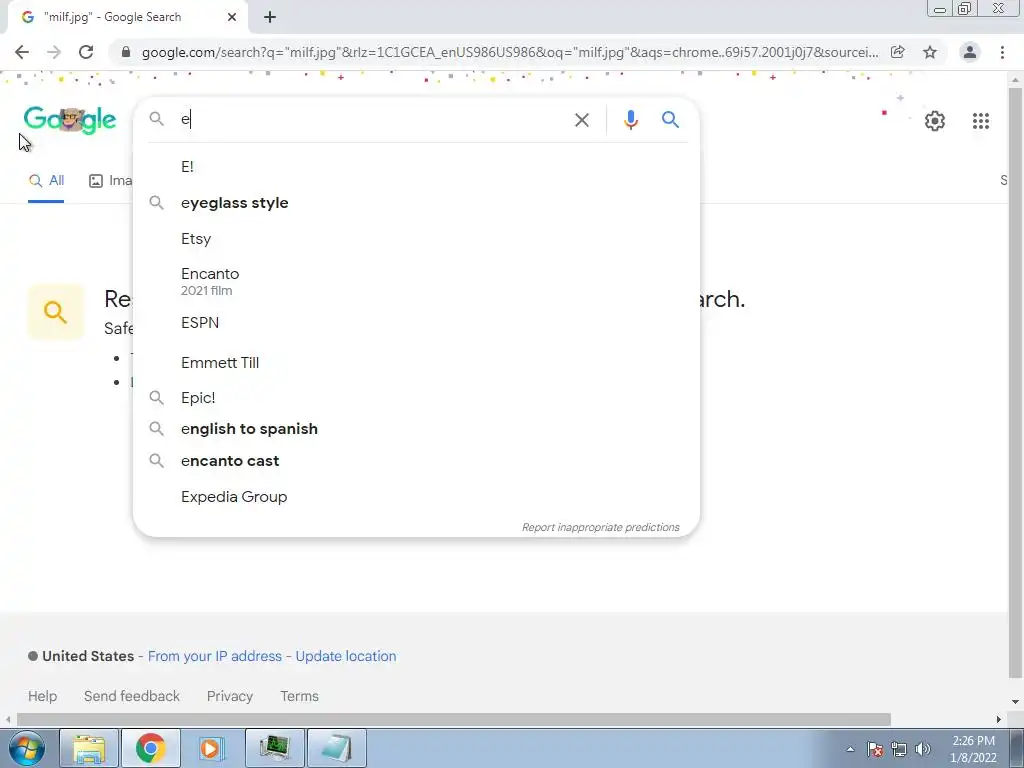Click the horizontal scrollbar left arrow
Image resolution: width=1024 pixels, height=768 pixels.
[x=8, y=719]
